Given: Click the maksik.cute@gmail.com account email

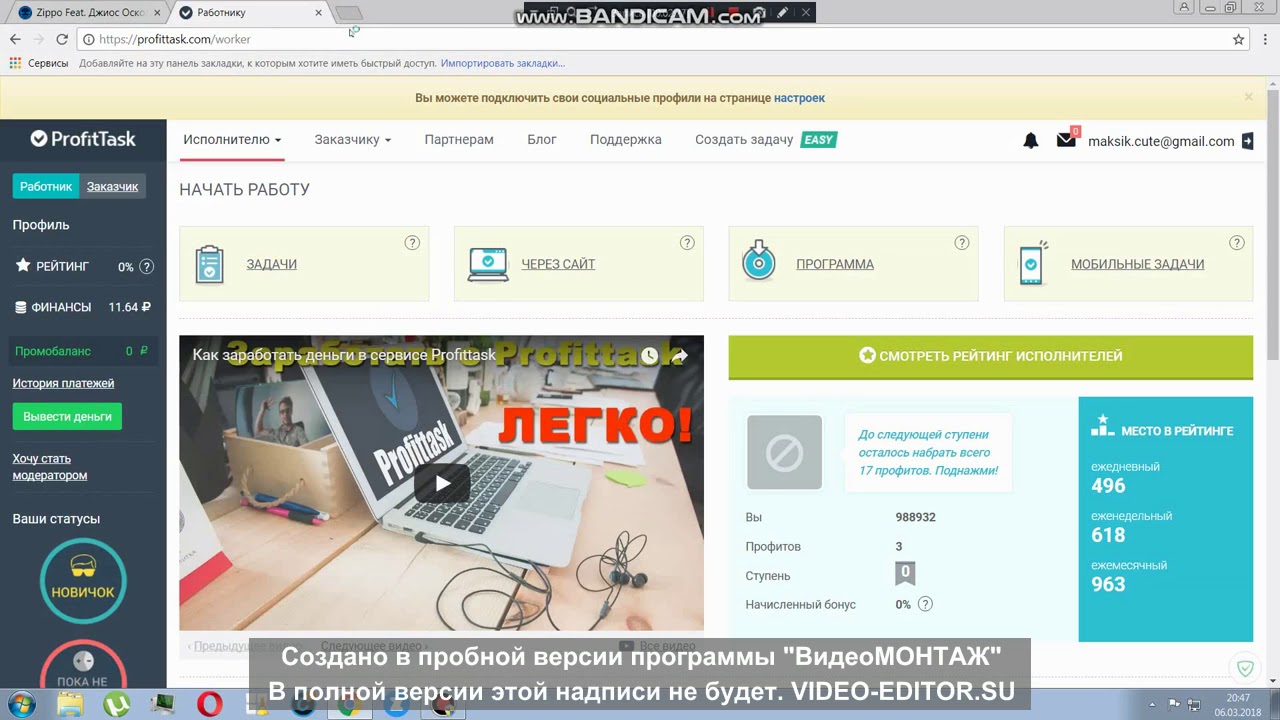Looking at the screenshot, I should 1161,141.
